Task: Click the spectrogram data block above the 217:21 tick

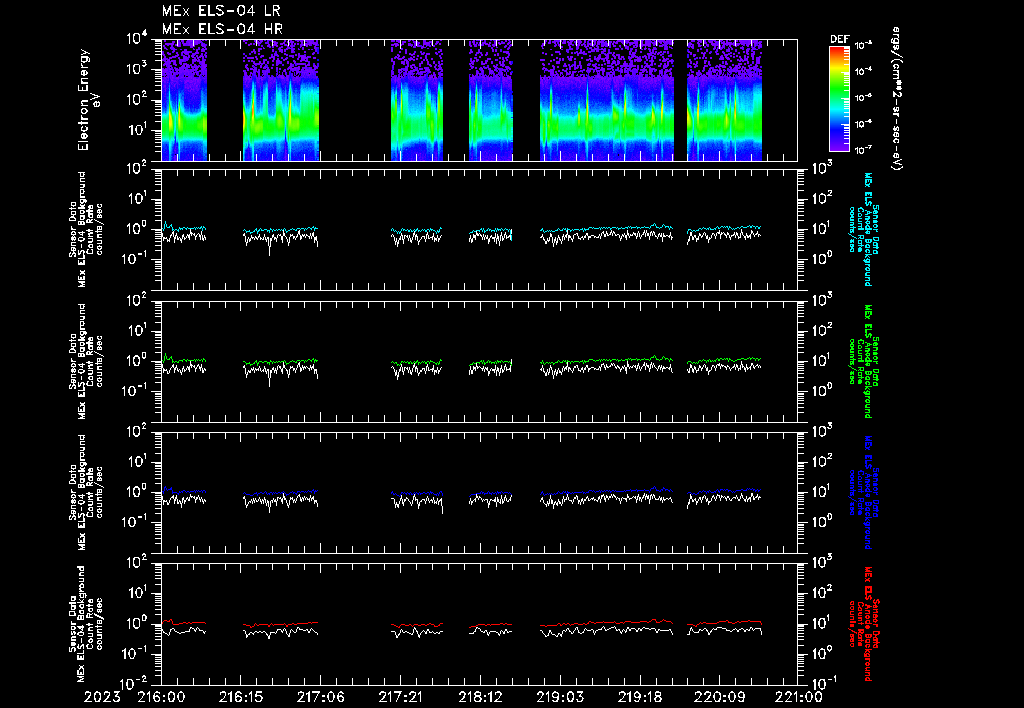Action: coord(417,100)
